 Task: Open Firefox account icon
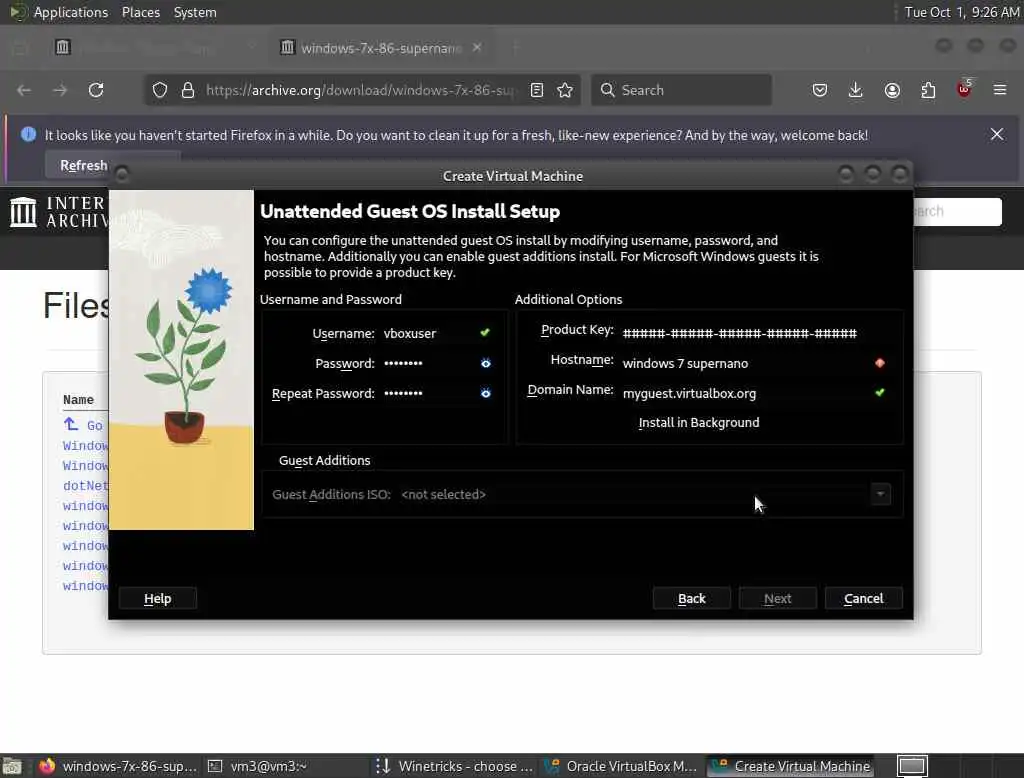[x=892, y=90]
